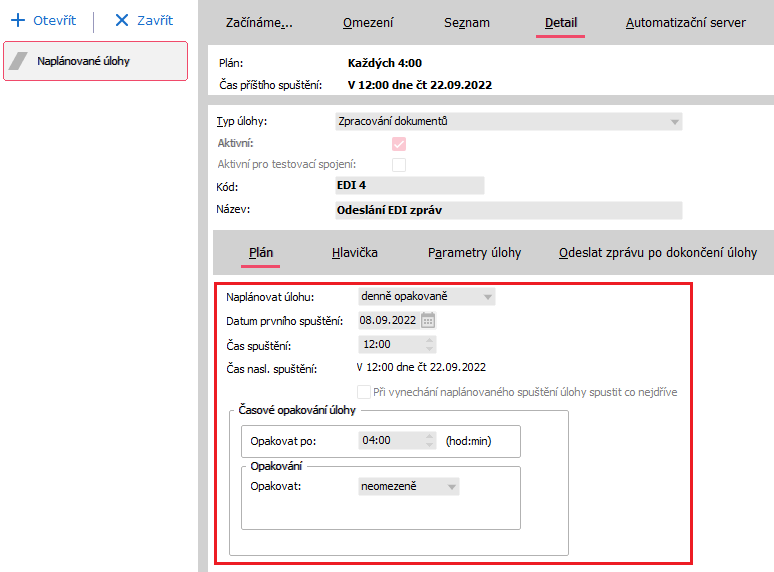Click the Kód input field

pos(409,186)
